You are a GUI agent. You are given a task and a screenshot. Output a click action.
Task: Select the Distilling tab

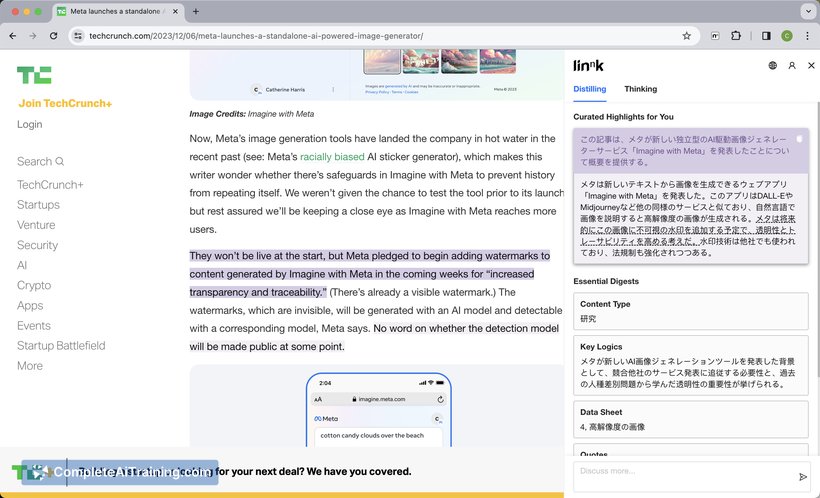click(589, 89)
